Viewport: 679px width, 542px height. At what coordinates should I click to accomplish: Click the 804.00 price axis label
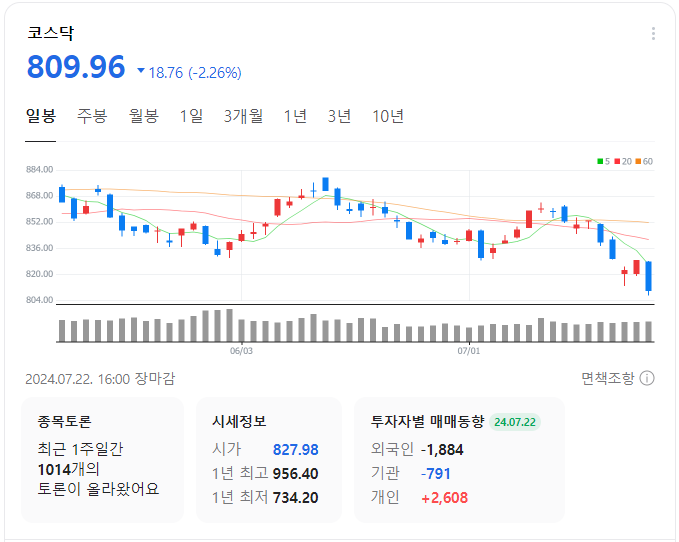[39, 300]
